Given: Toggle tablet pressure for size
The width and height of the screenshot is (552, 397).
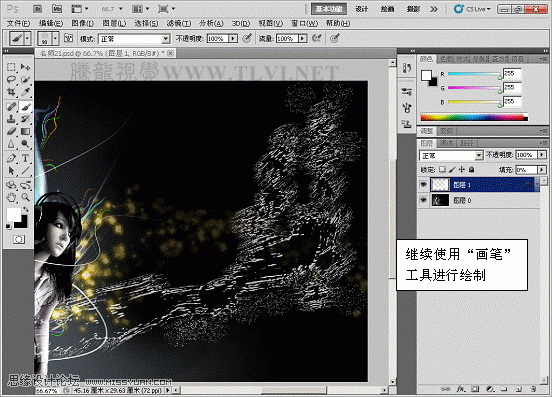Looking at the screenshot, I should (335, 38).
